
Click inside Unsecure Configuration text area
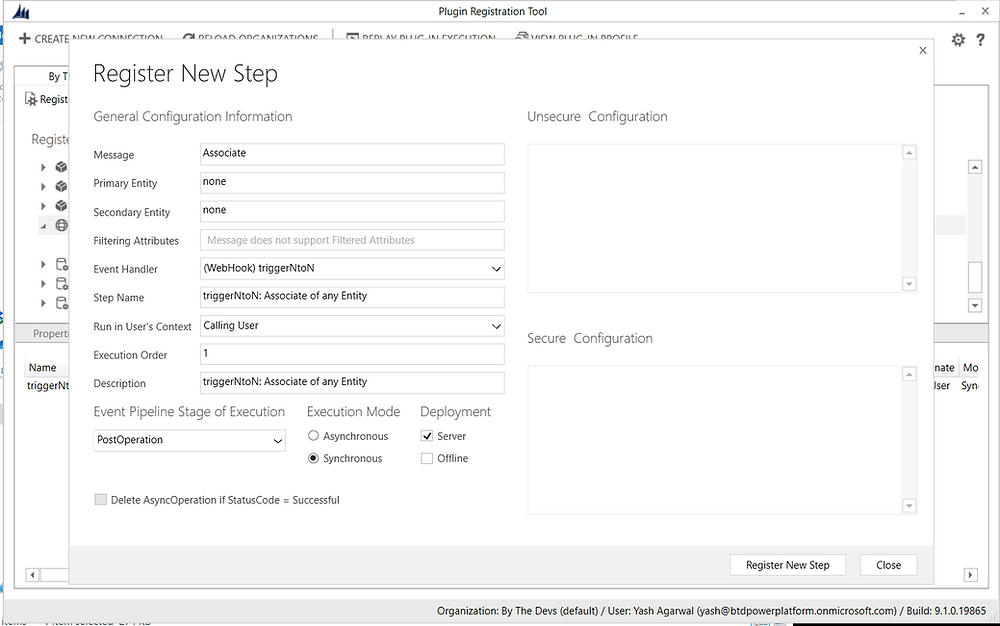[715, 218]
